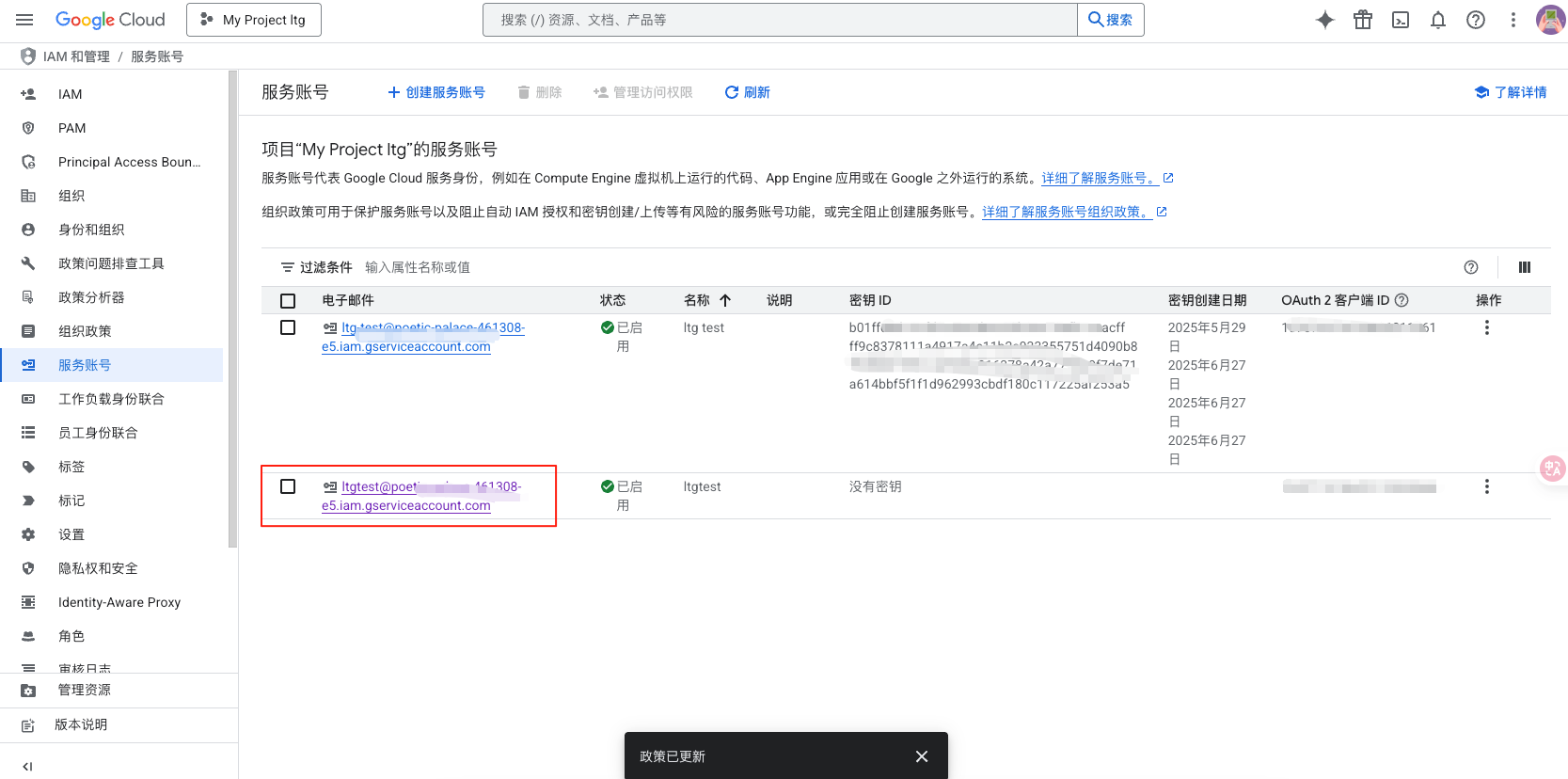The width and height of the screenshot is (1568, 779).
Task: Click the filter help question icon
Action: coord(1471,267)
